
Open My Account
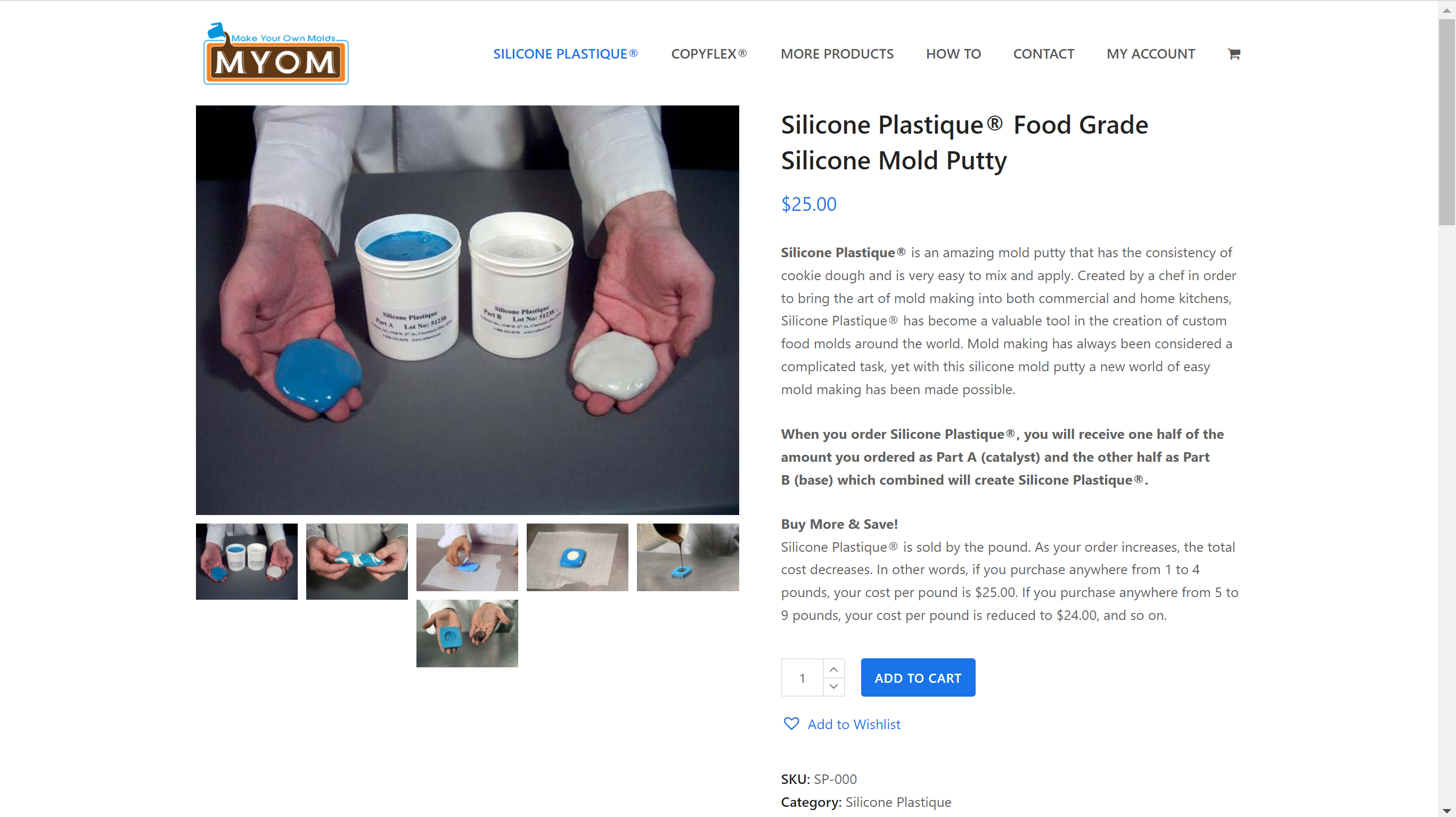(1151, 54)
